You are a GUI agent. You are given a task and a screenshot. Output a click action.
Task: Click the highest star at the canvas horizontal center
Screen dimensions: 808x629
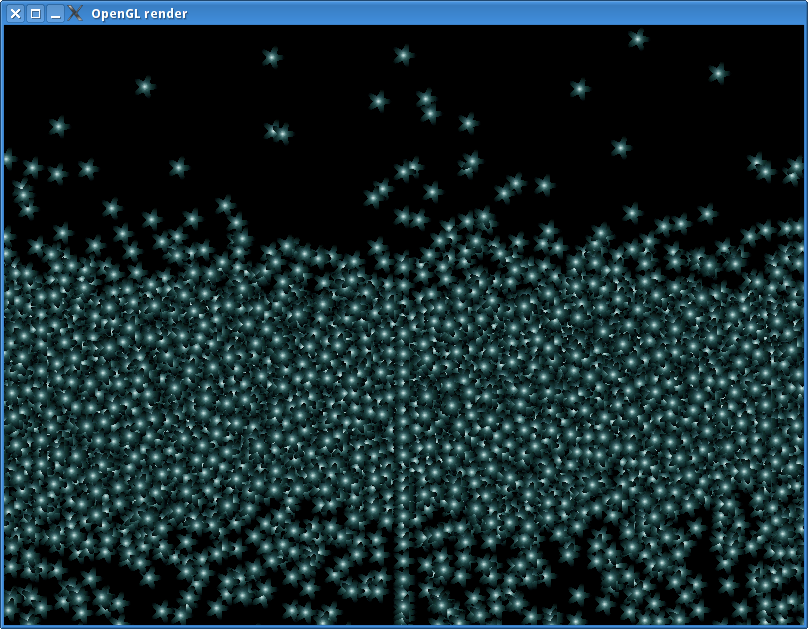(403, 55)
